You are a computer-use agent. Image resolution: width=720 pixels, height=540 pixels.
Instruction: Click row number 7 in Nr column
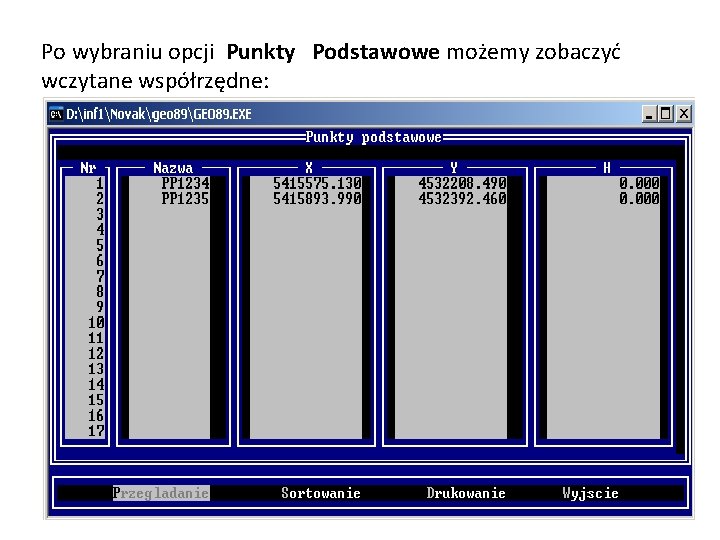click(100, 276)
